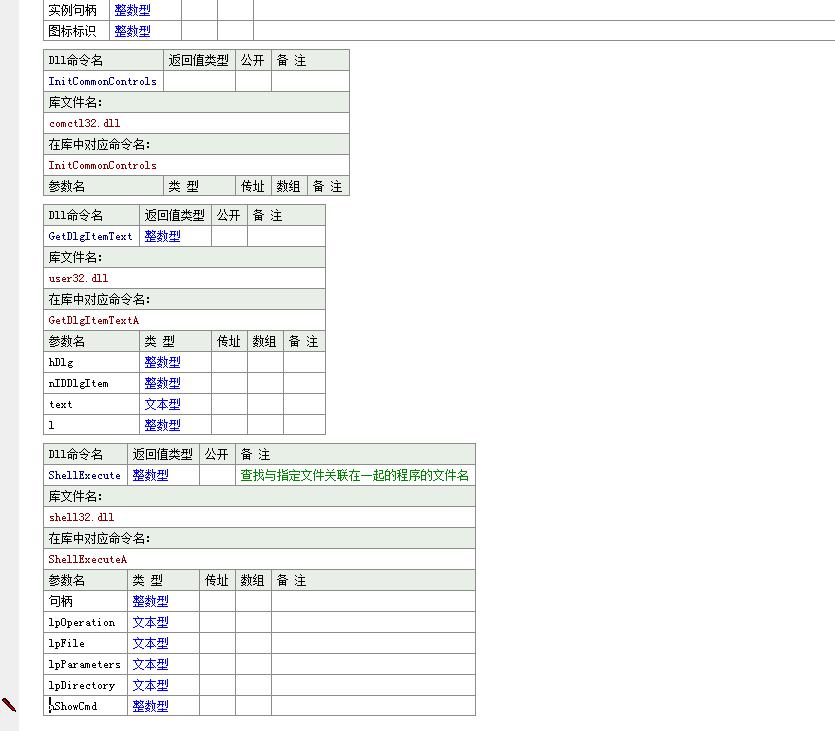Viewport: 835px width, 731px height.
Task: Click the red marker icon in left margin
Action: [9, 705]
